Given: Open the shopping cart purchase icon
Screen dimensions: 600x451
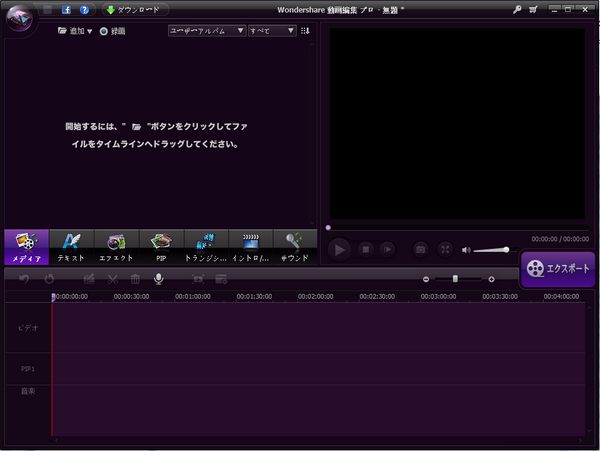Looking at the screenshot, I should (x=533, y=10).
